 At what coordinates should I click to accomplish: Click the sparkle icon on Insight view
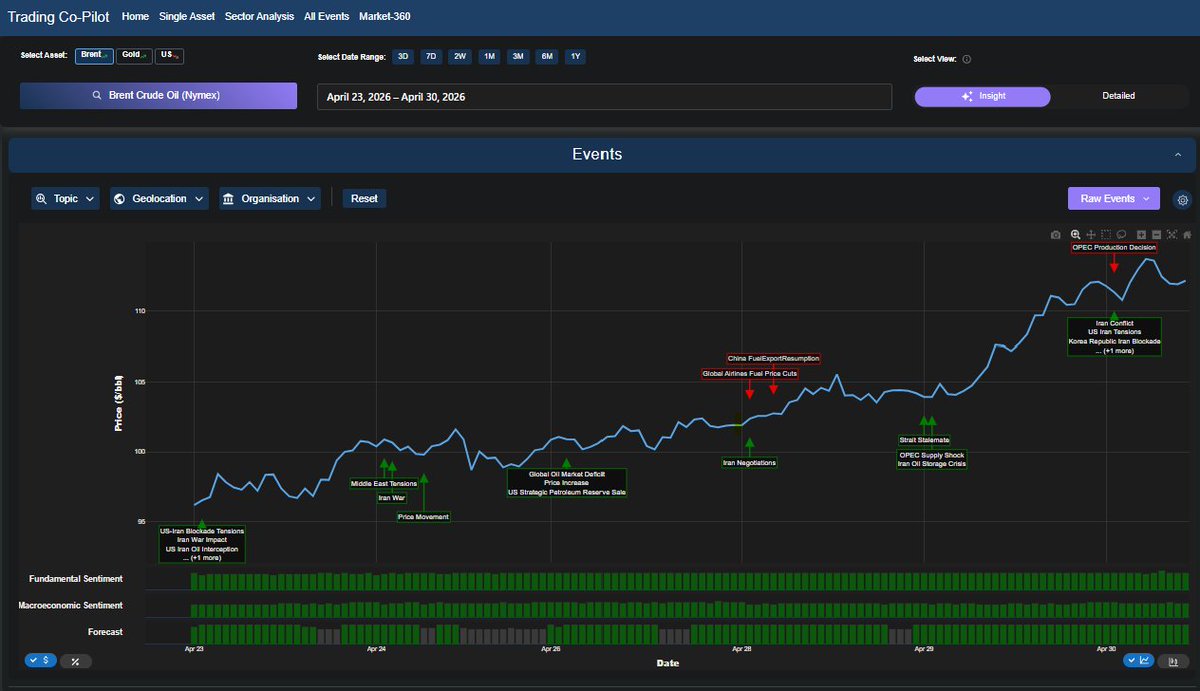pyautogui.click(x=966, y=97)
